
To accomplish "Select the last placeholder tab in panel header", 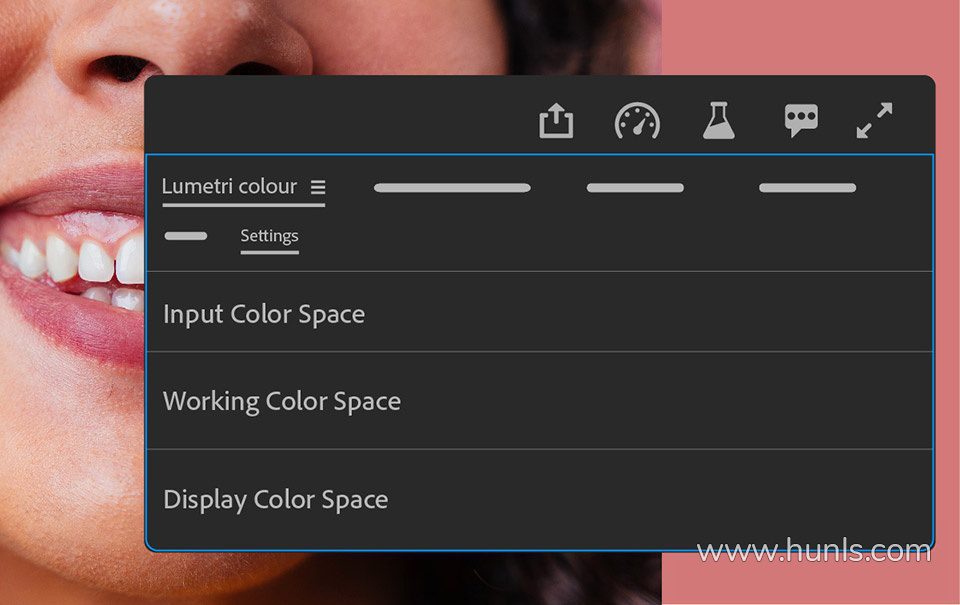I will tap(808, 188).
